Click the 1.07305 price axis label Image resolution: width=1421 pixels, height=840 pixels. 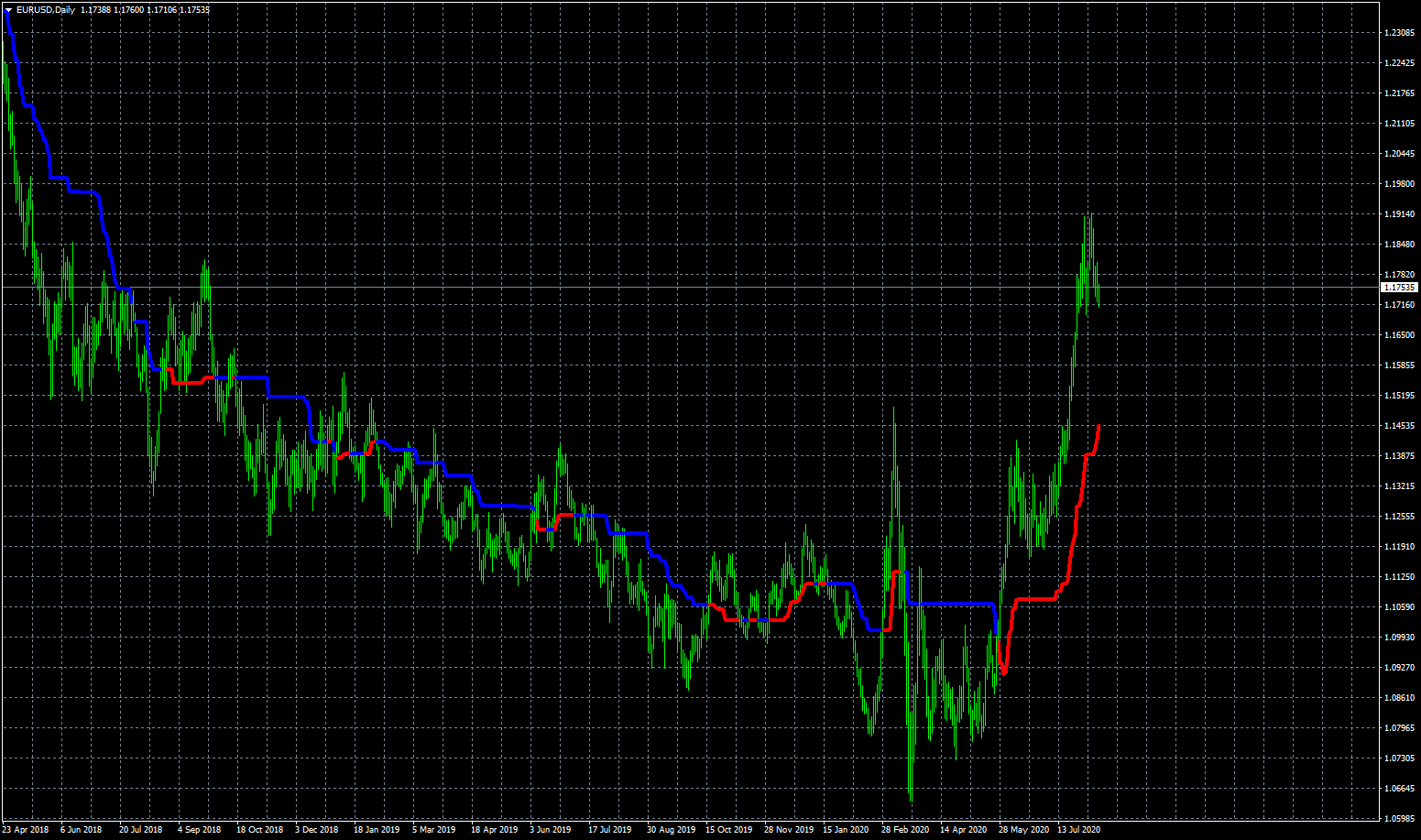[x=1399, y=758]
